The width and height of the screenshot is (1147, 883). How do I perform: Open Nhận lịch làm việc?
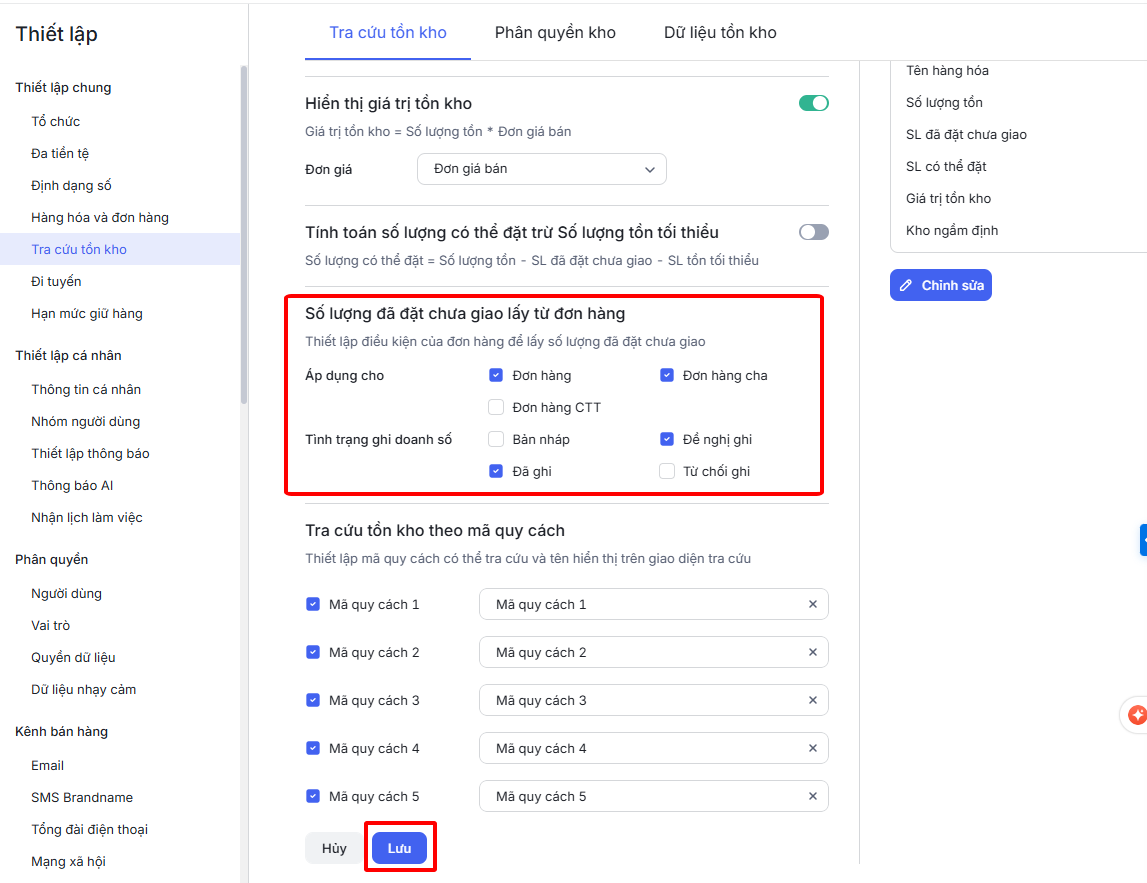coord(86,517)
